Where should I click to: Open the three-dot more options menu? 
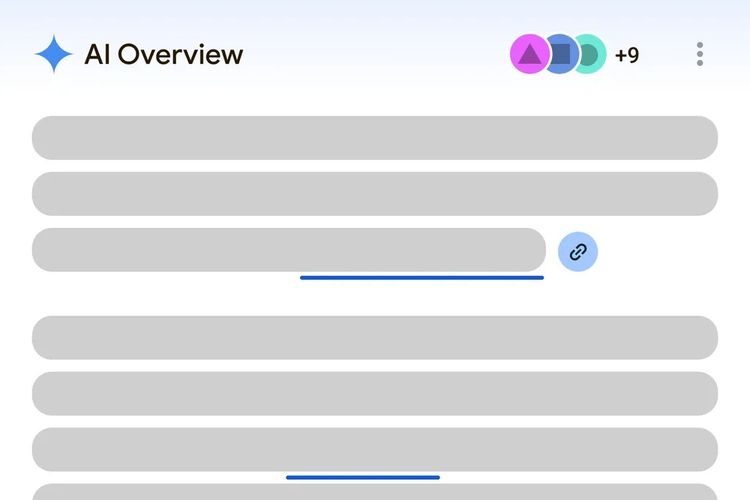[700, 54]
